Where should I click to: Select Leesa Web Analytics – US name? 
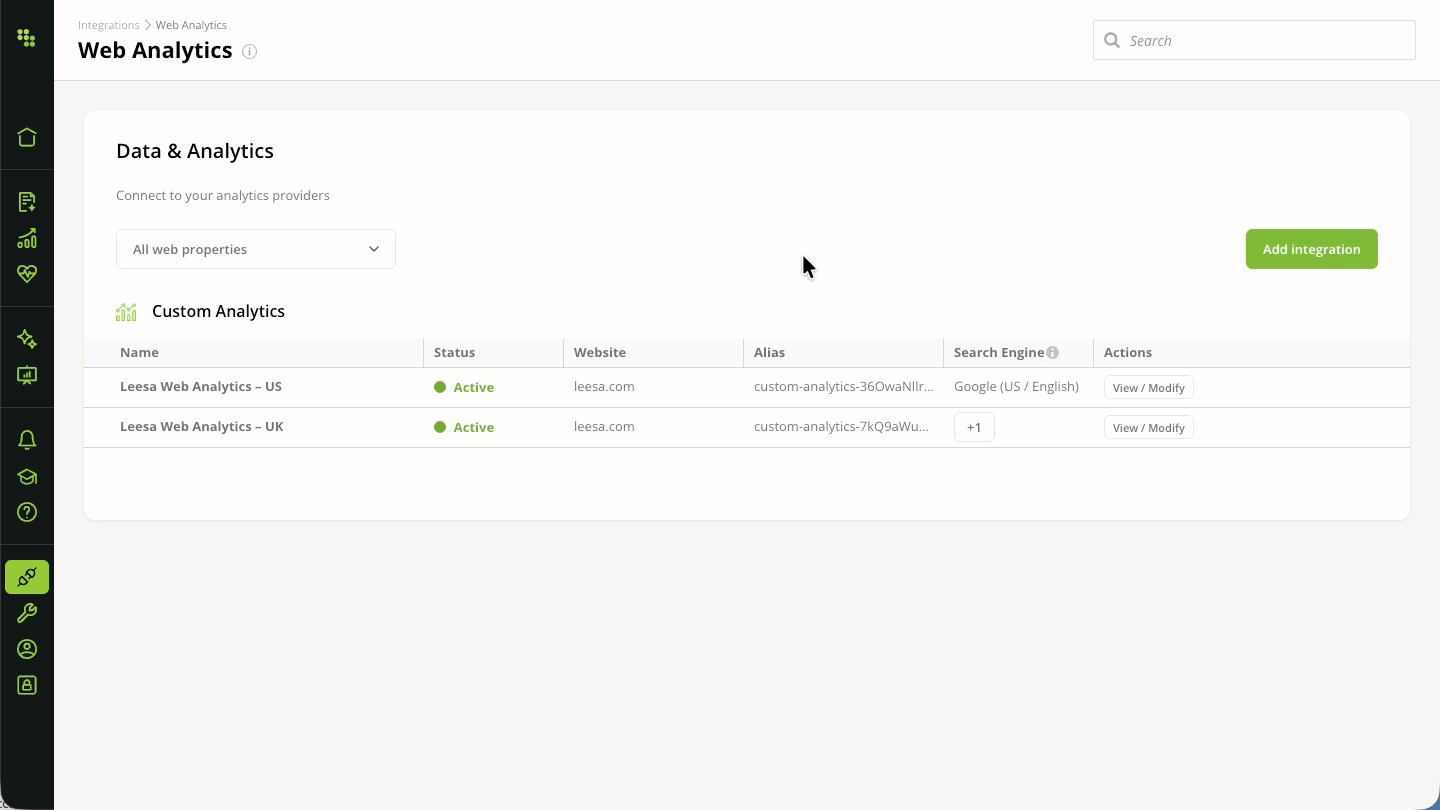coord(201,387)
